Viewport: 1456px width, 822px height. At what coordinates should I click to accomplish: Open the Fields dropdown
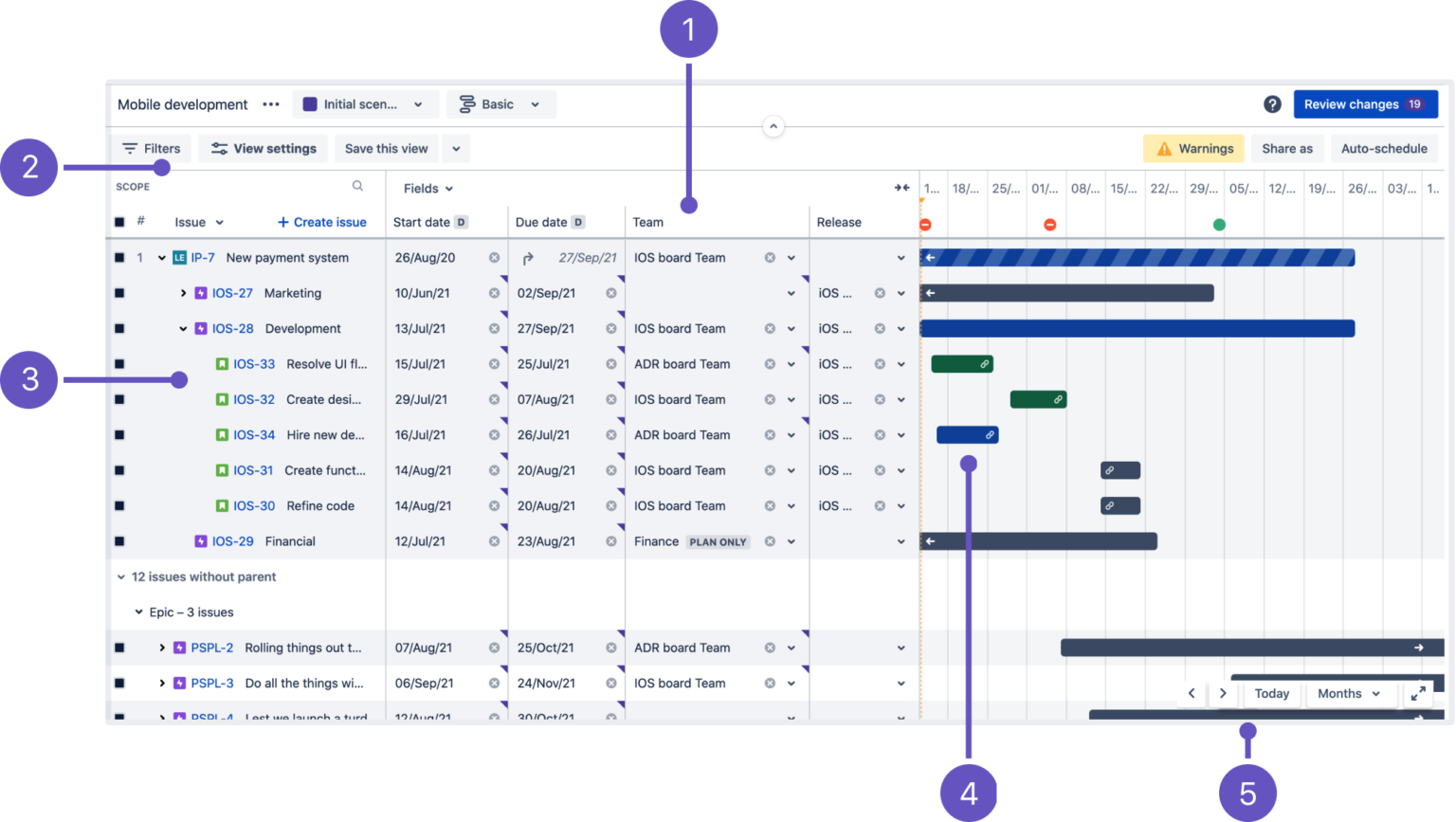[427, 188]
